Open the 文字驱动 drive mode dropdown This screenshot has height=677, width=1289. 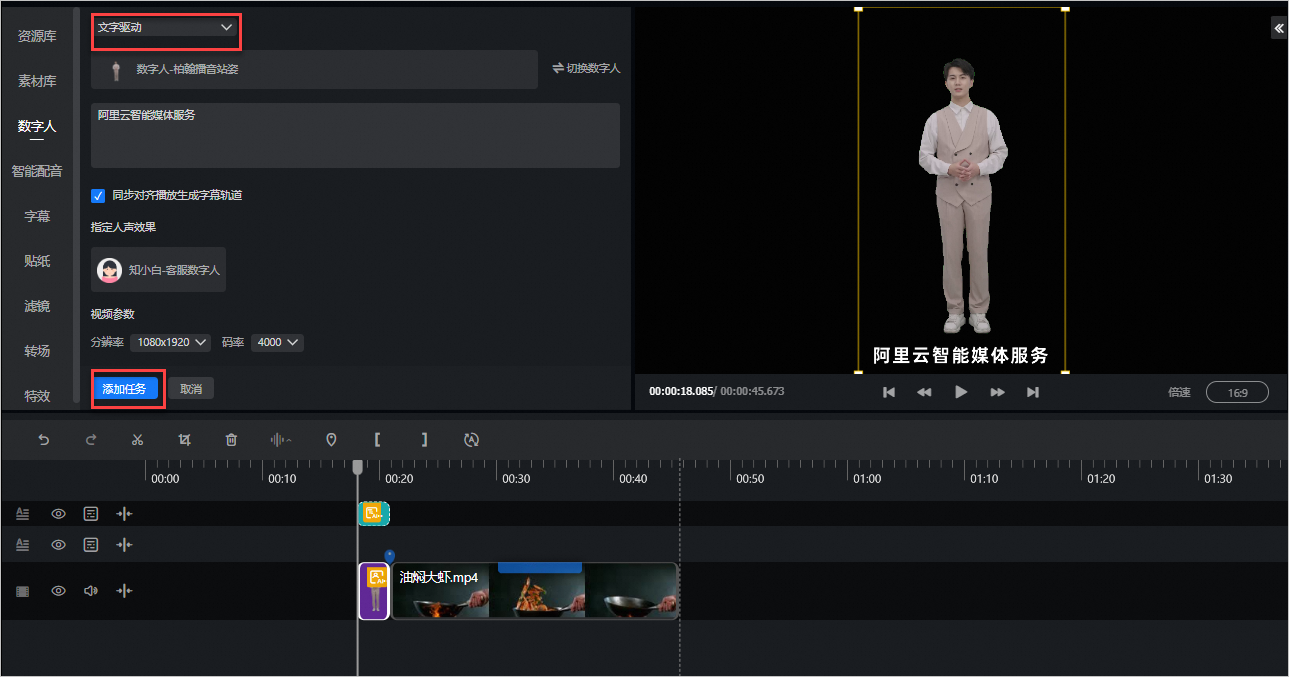(x=165, y=28)
